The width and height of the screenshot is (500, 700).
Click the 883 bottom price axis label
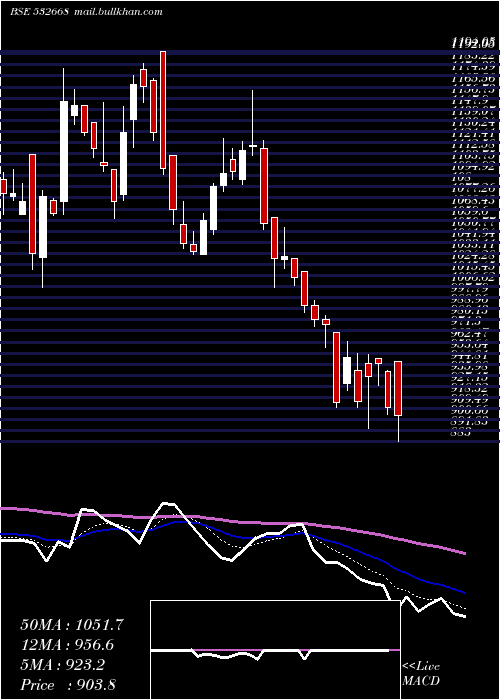click(x=462, y=432)
